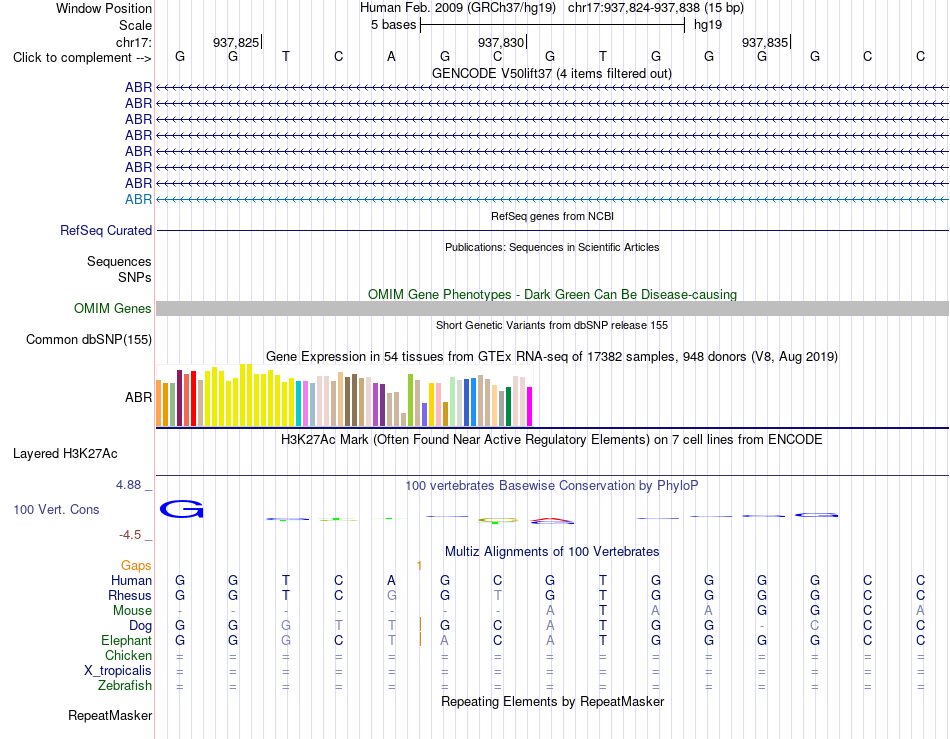Screen dimensions: 950x739
Task: Click the 'Sequences' track label
Action: (119, 261)
